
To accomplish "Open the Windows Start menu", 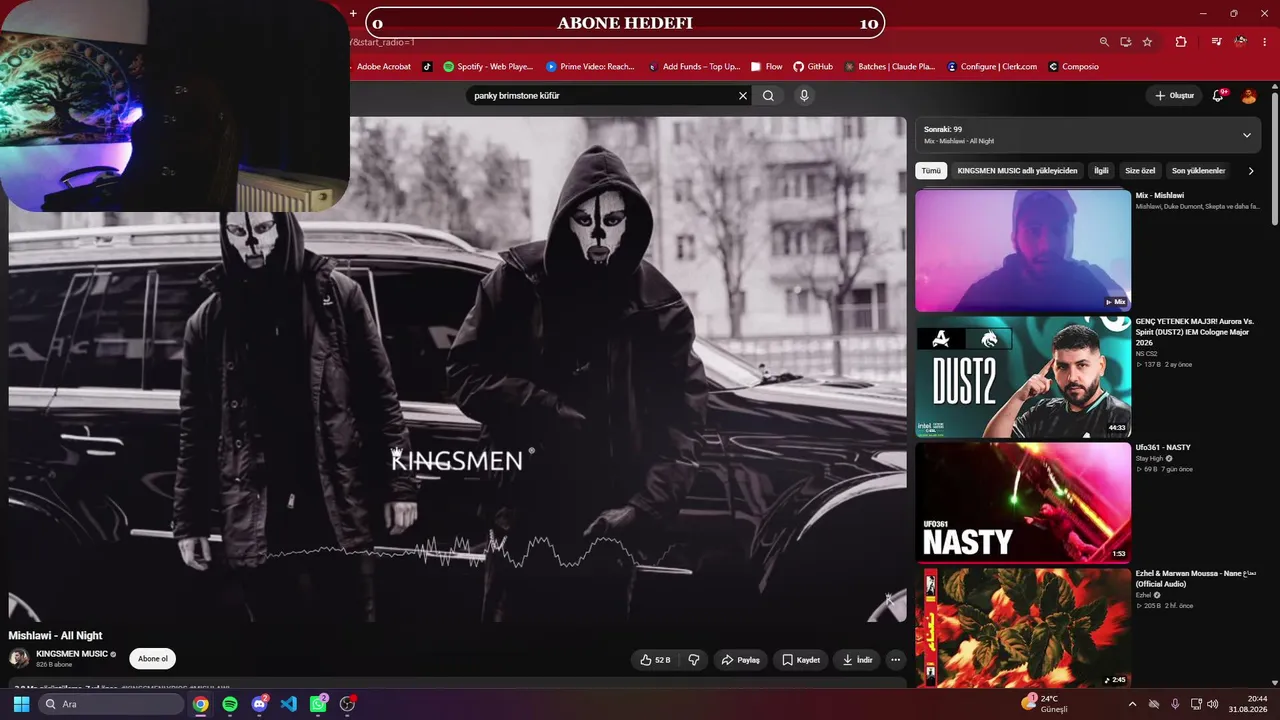I will [21, 704].
